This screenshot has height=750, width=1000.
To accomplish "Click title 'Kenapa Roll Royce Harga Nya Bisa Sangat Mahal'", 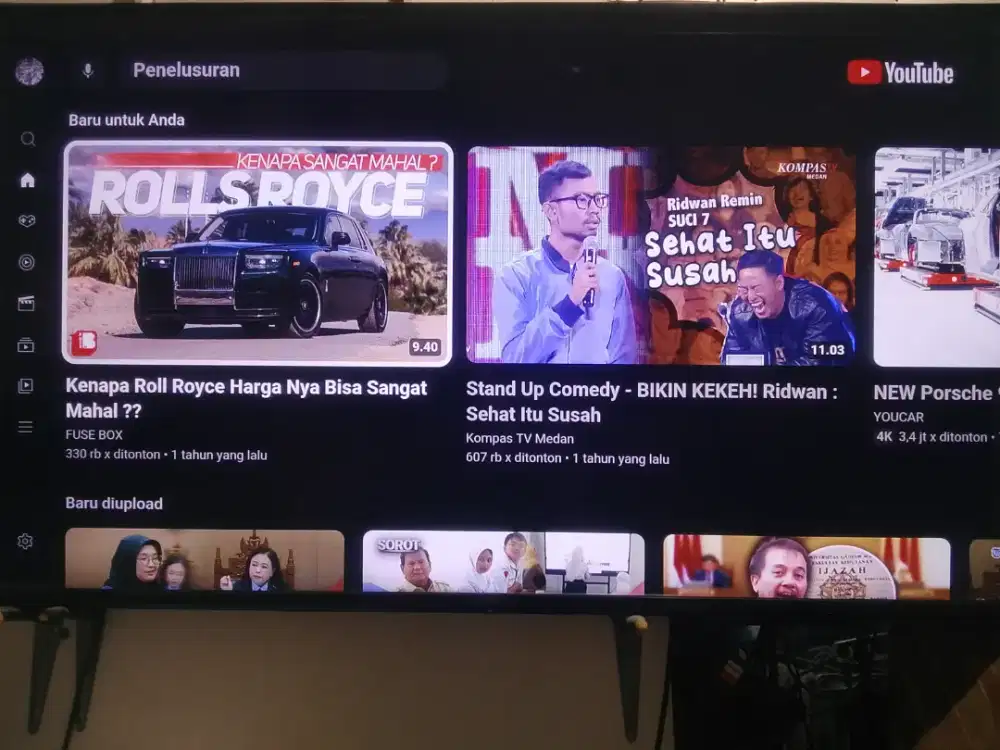I will (246, 398).
